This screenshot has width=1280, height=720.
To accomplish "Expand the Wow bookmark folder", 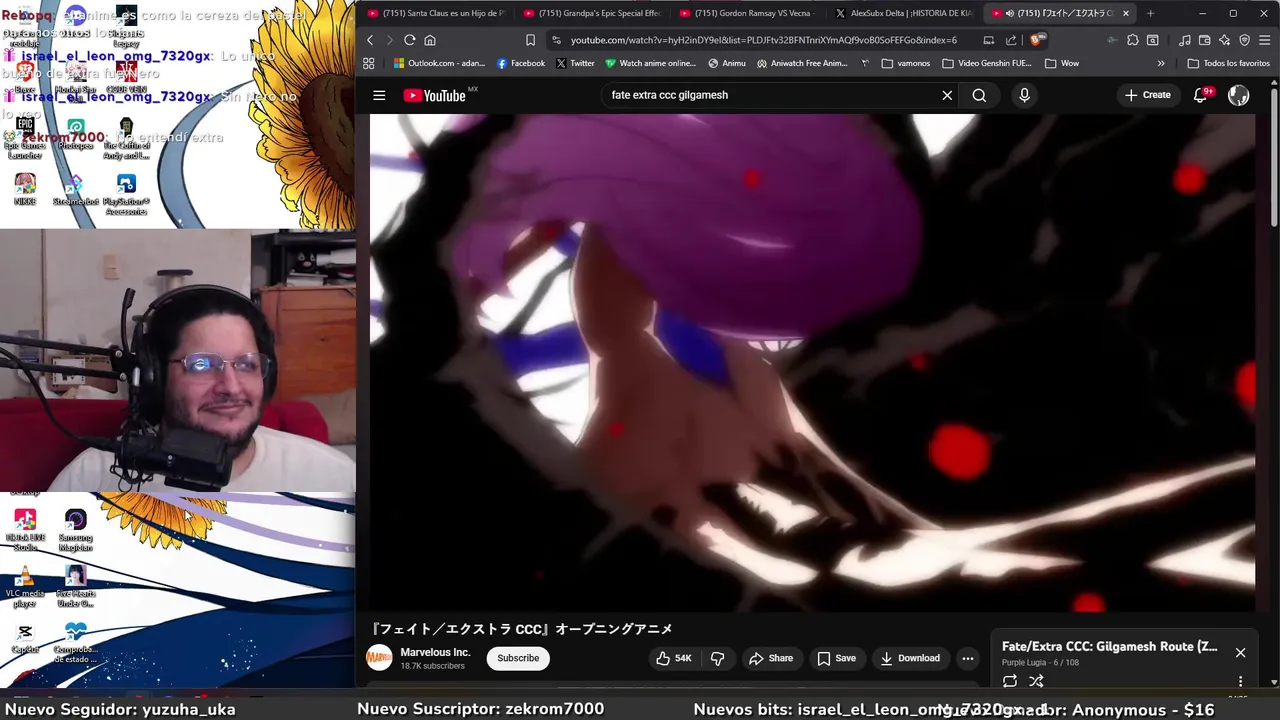I will 1062,63.
